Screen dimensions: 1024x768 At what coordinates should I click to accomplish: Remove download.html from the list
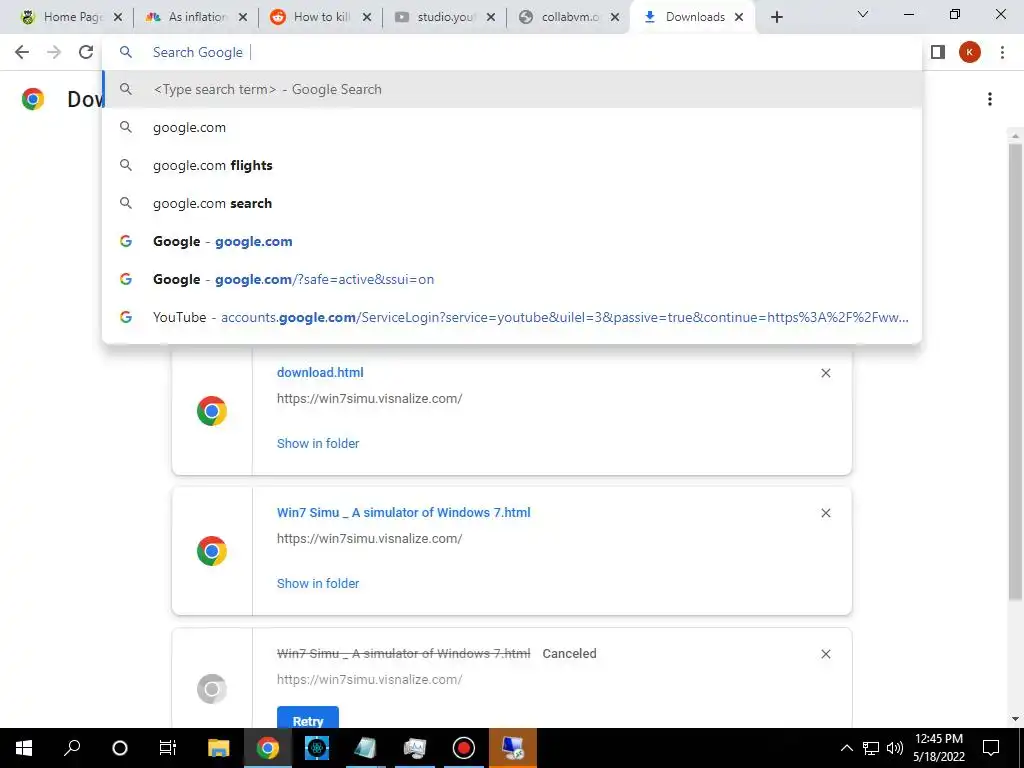click(825, 373)
